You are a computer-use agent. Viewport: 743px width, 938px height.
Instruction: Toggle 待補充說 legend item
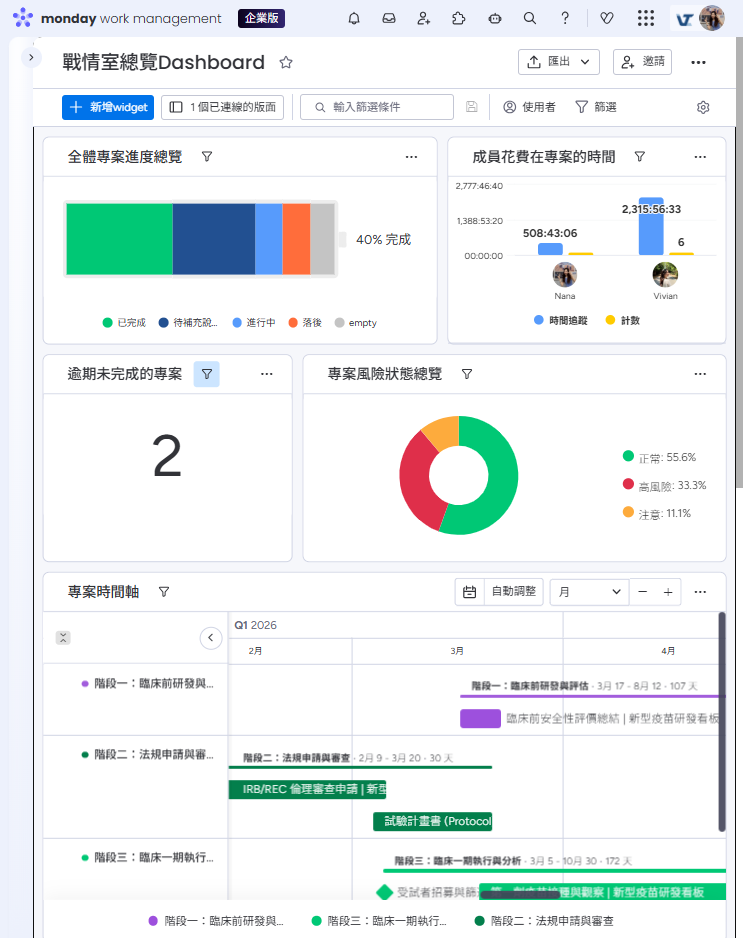[x=188, y=323]
